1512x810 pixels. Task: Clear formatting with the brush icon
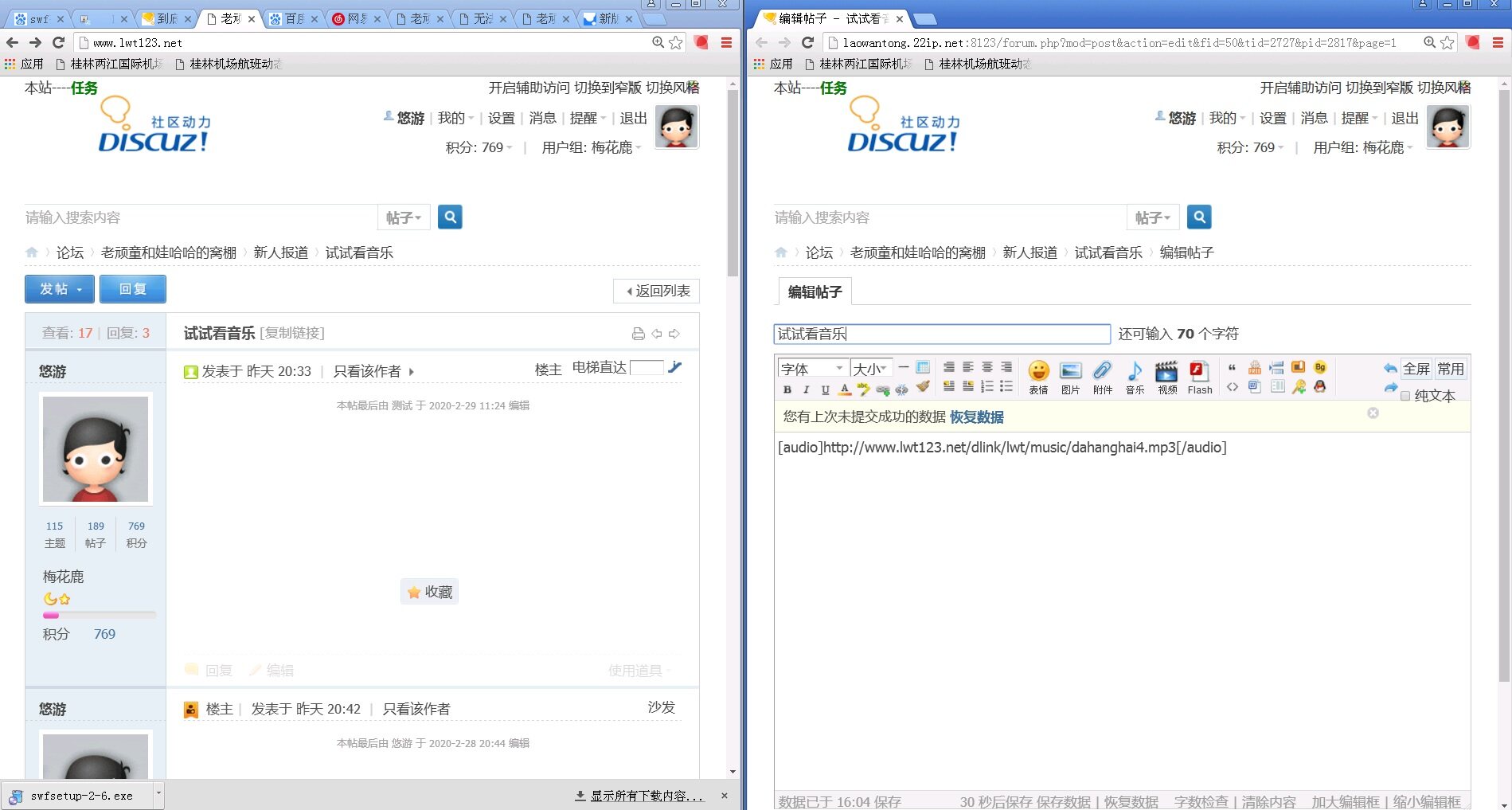tap(923, 387)
